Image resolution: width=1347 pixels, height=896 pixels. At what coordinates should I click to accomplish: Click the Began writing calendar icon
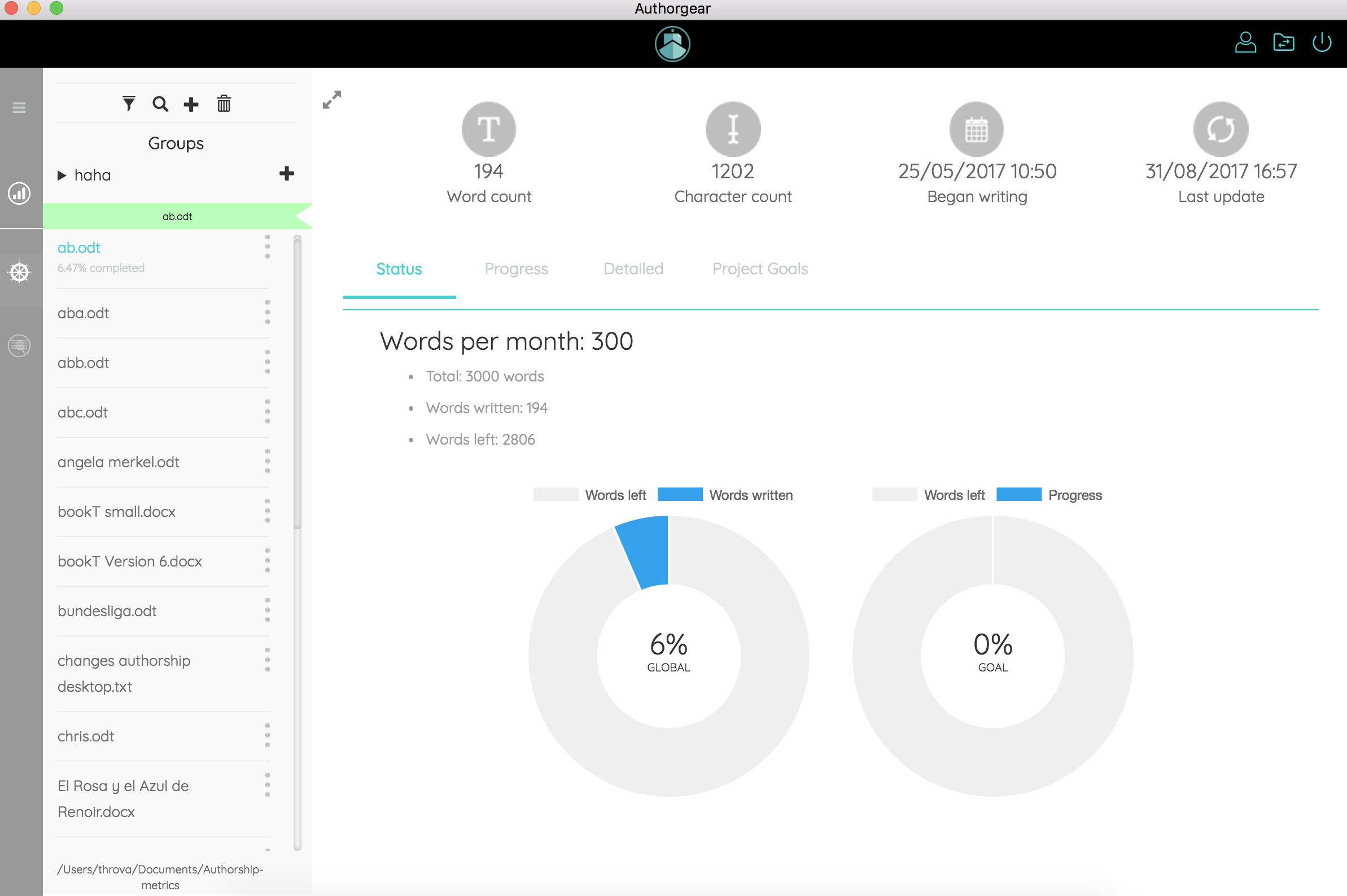[977, 129]
